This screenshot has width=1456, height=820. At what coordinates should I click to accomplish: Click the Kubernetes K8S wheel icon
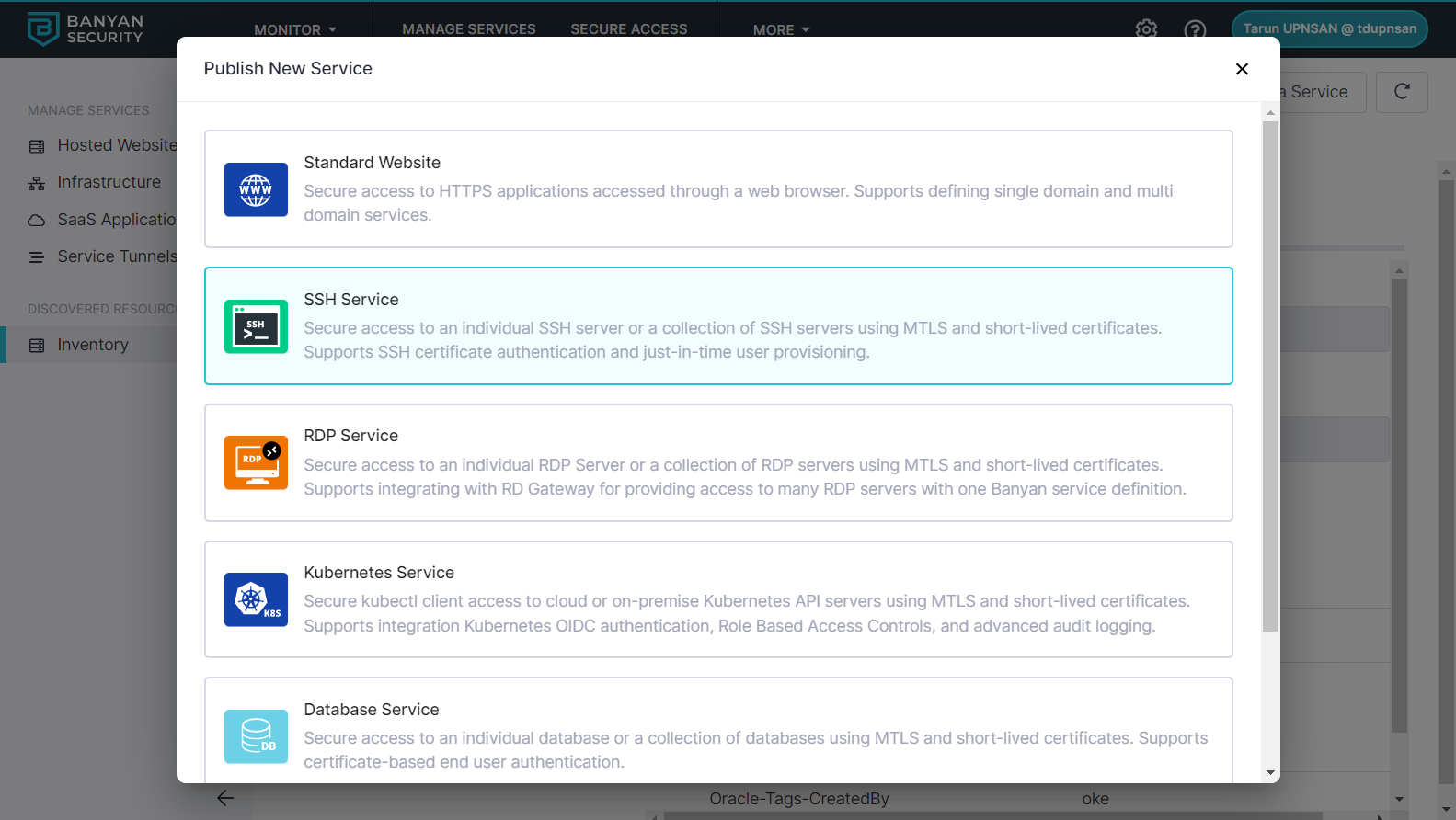point(256,599)
